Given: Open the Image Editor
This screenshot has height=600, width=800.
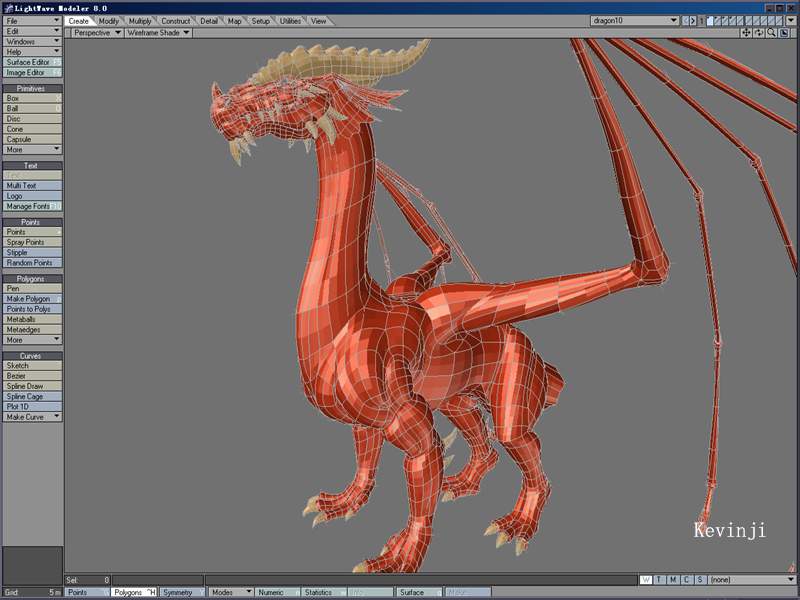Looking at the screenshot, I should (33, 72).
